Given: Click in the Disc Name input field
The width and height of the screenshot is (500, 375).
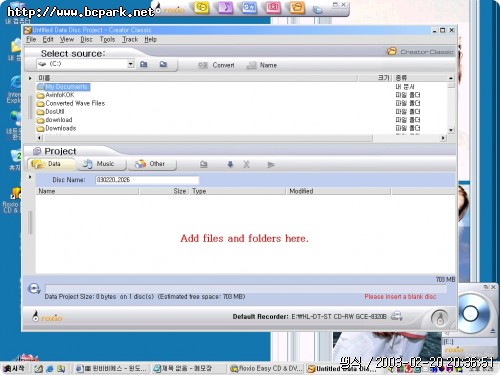Looking at the screenshot, I should pyautogui.click(x=147, y=180).
